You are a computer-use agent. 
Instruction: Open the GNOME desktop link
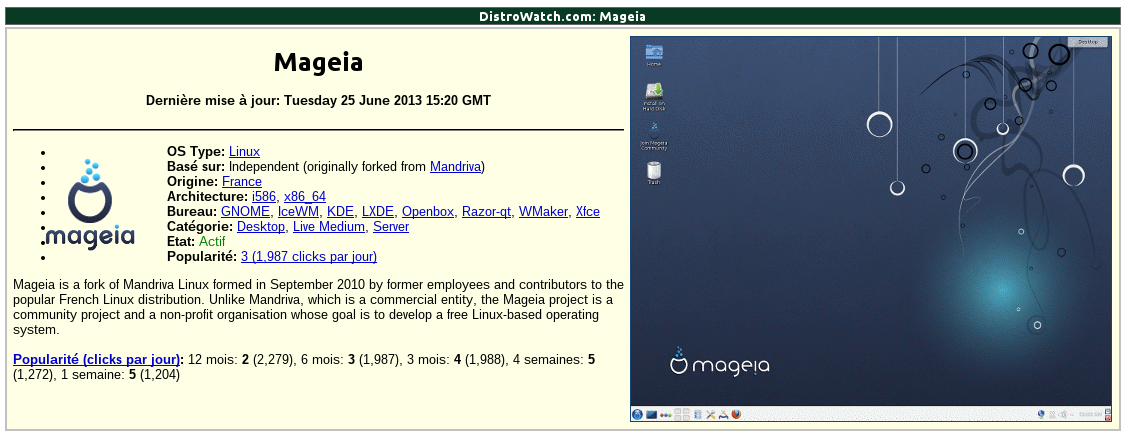click(246, 212)
